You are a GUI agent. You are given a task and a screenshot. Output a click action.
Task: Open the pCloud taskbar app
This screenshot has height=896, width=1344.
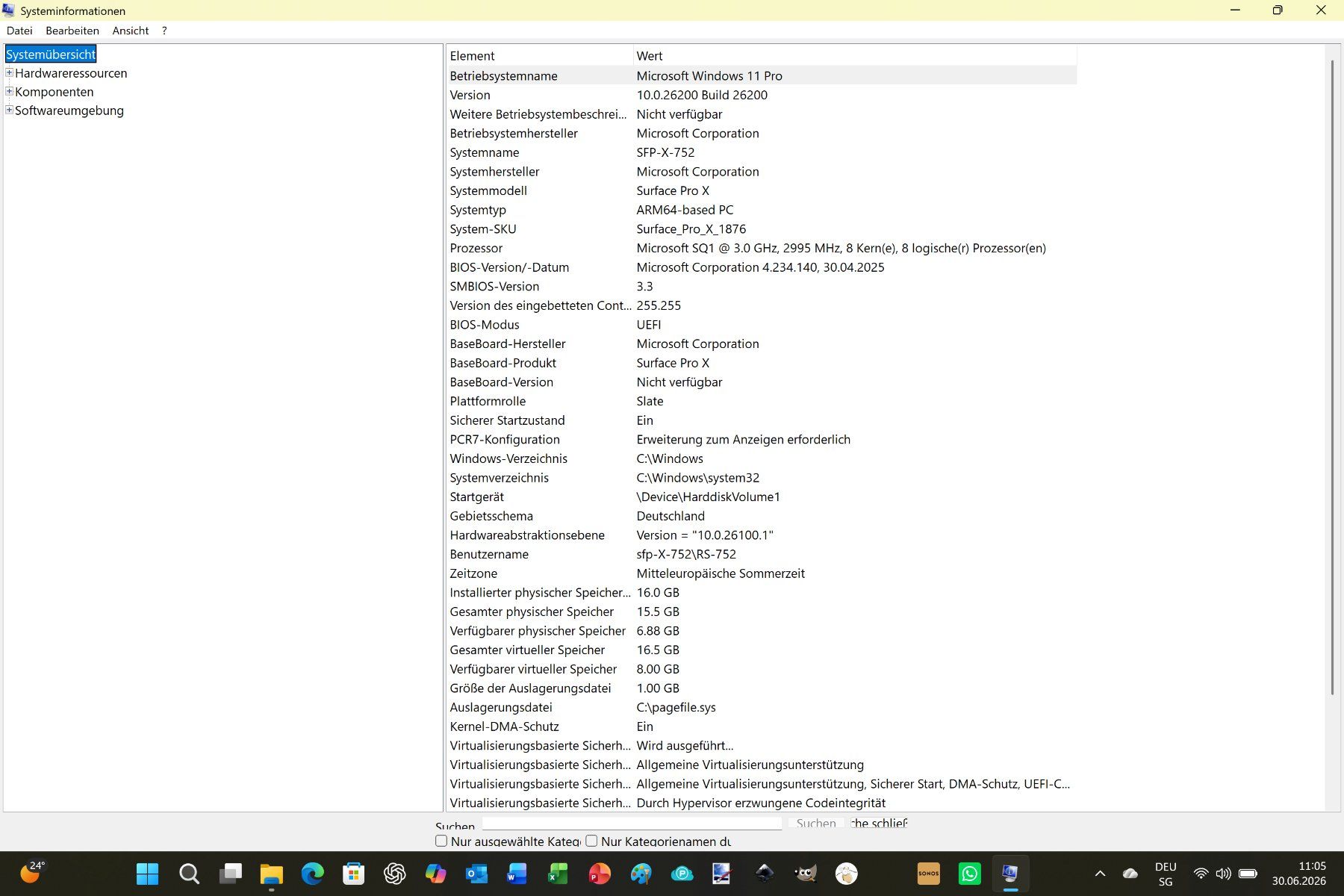pyautogui.click(x=682, y=874)
